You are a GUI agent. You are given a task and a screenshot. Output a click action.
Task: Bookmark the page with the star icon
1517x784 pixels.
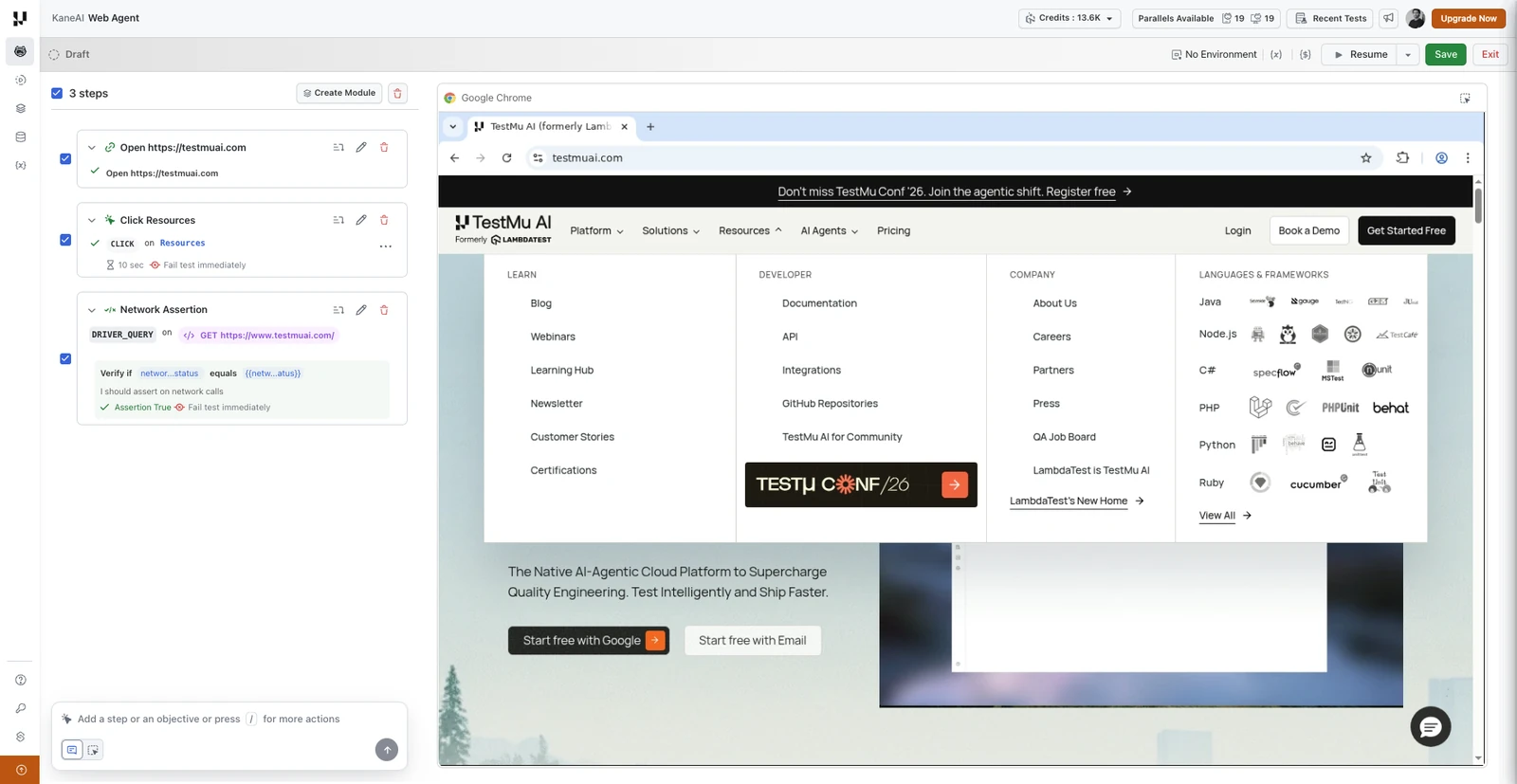point(1366,158)
